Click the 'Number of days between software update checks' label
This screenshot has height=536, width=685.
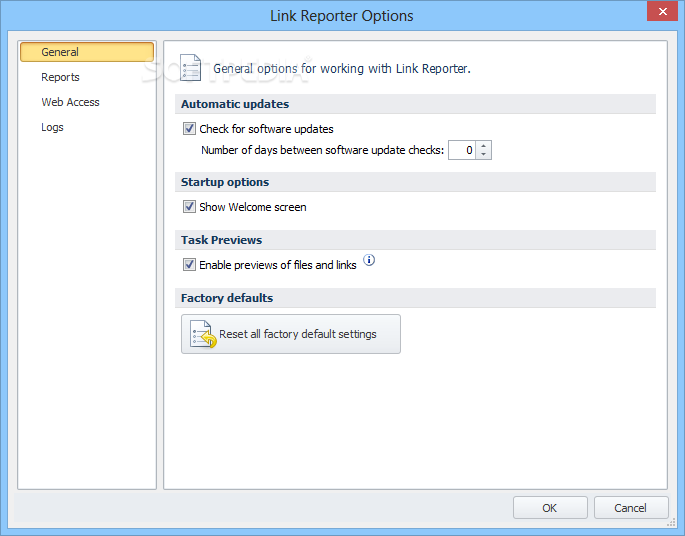[322, 150]
